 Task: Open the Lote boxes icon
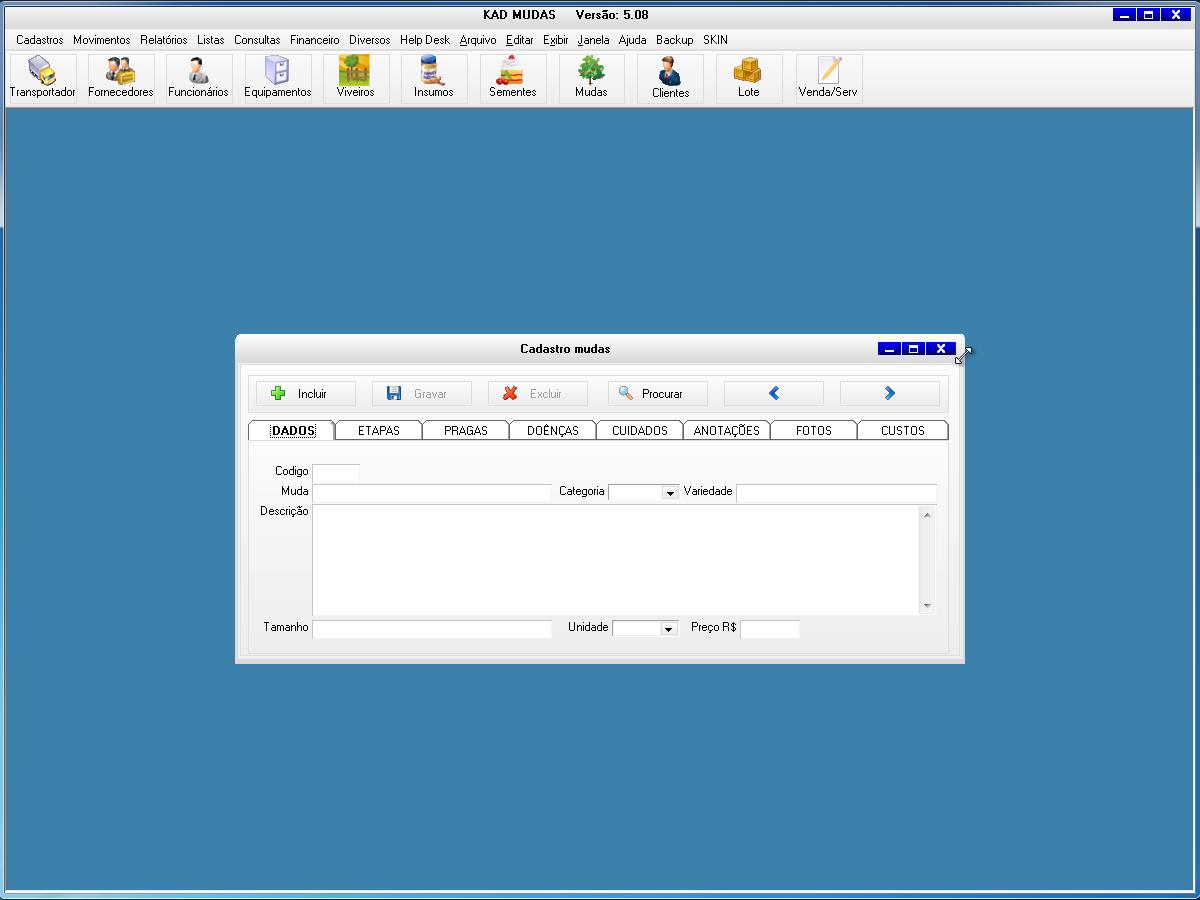(749, 78)
